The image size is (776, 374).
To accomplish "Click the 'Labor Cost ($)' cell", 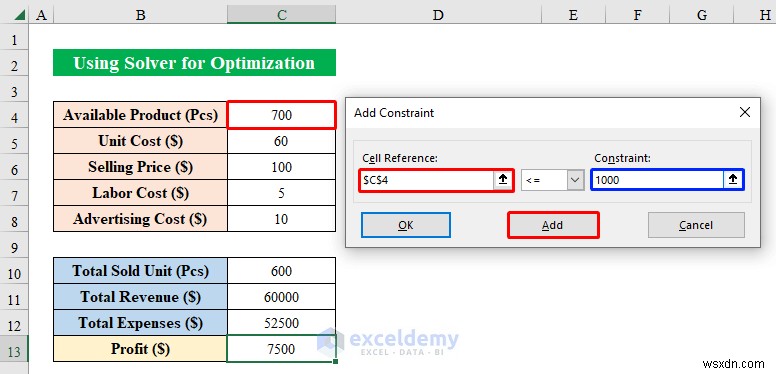I will (141, 193).
